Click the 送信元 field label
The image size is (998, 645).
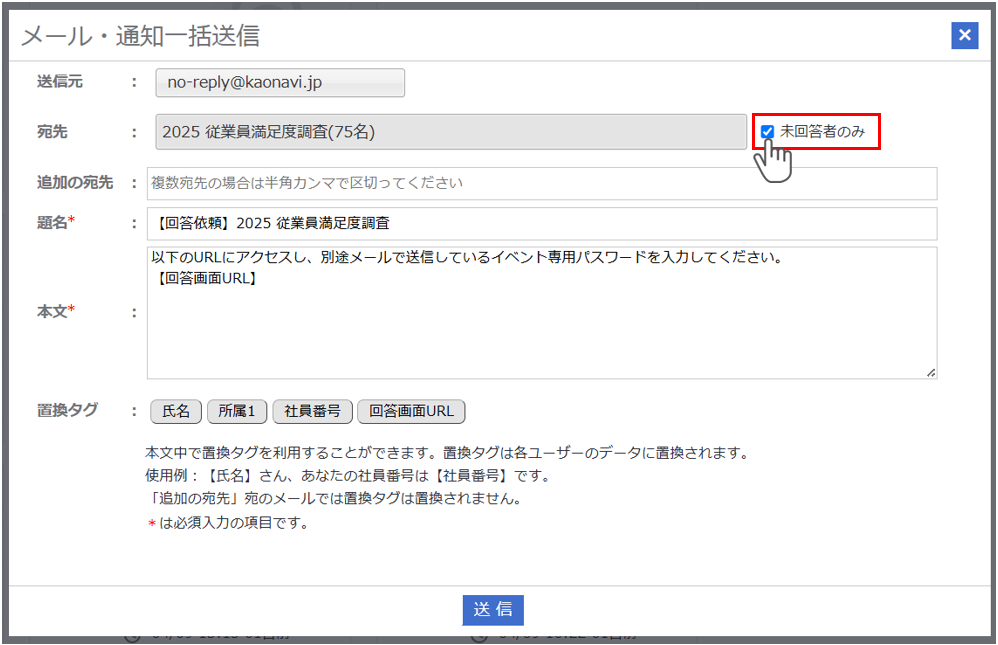(60, 82)
